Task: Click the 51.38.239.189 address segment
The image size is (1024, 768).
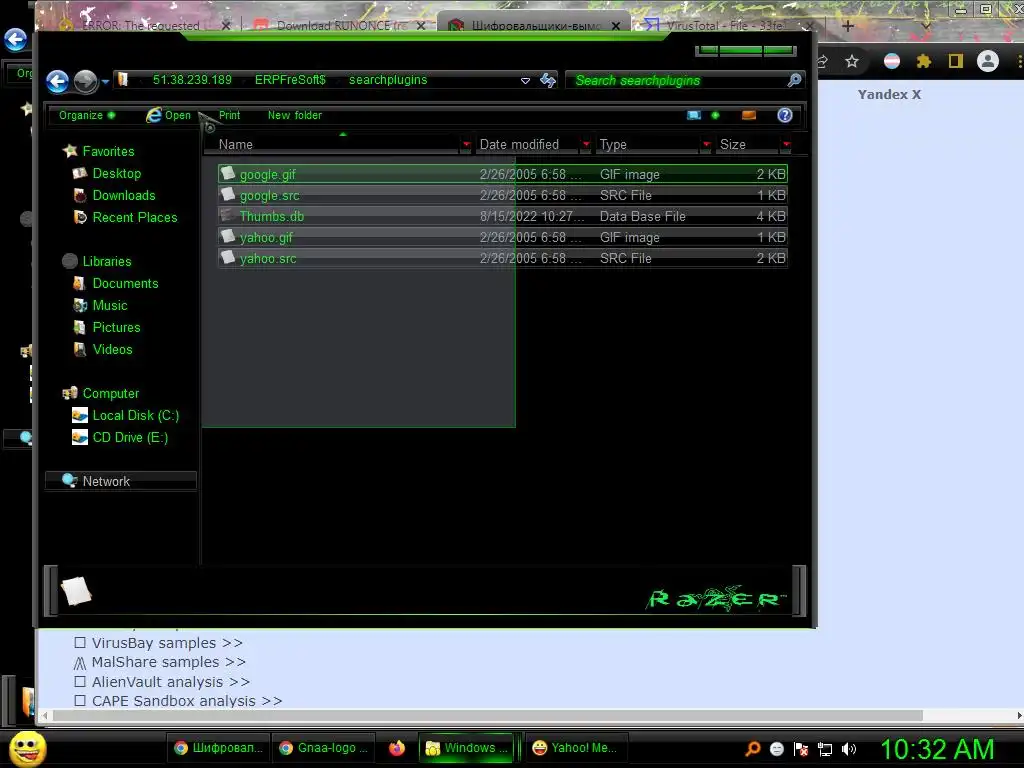Action: (x=192, y=80)
